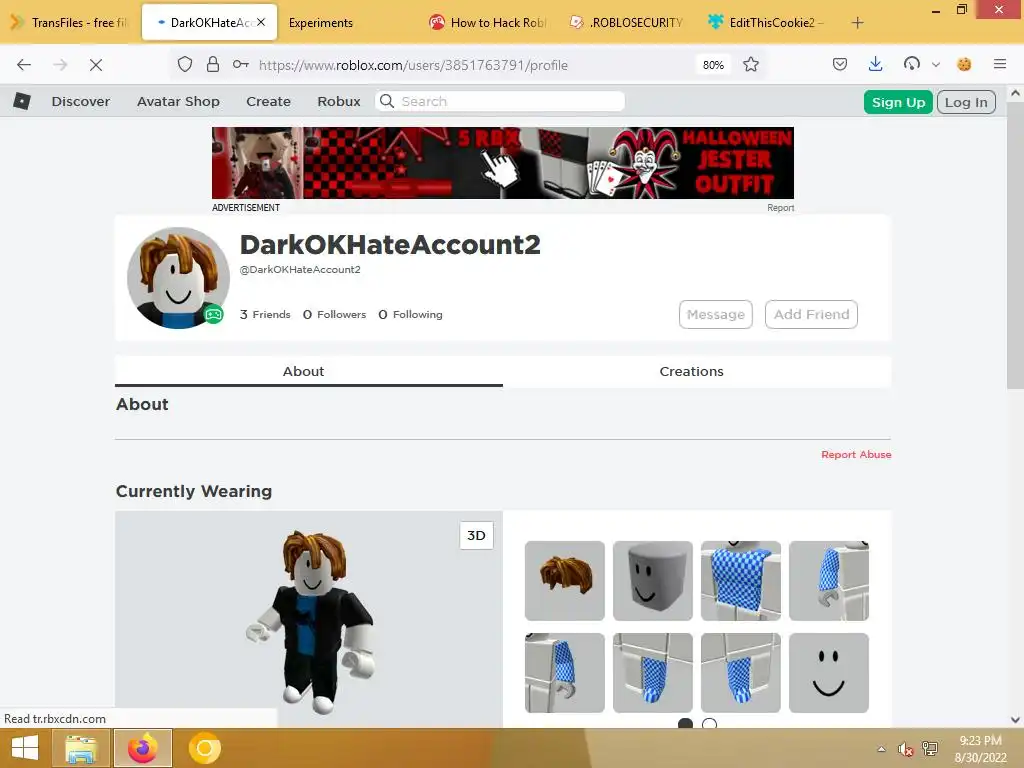Click the search magnifier icon
The width and height of the screenshot is (1024, 768).
tap(387, 101)
